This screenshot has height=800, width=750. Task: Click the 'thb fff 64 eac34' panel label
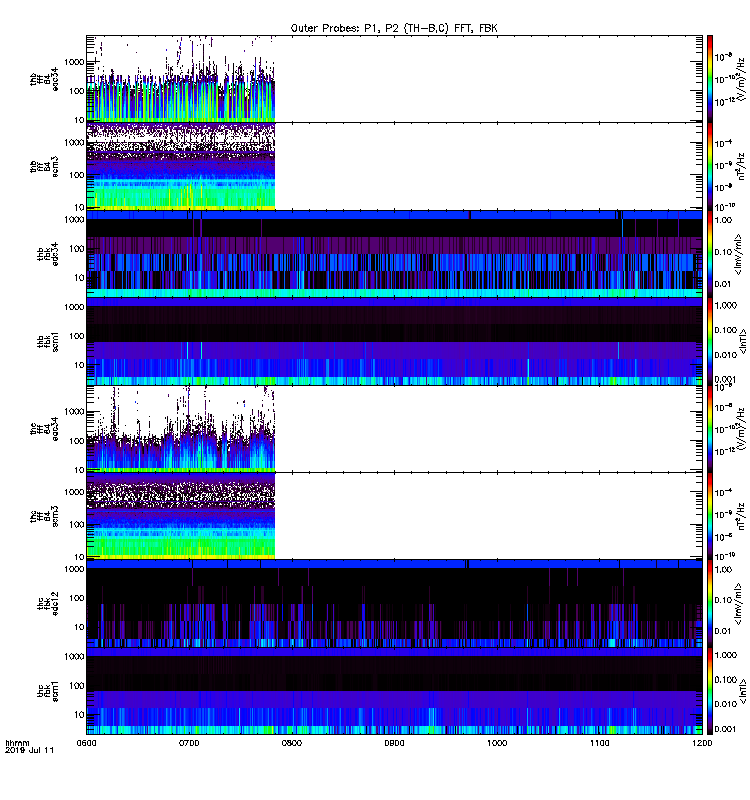pyautogui.click(x=44, y=80)
